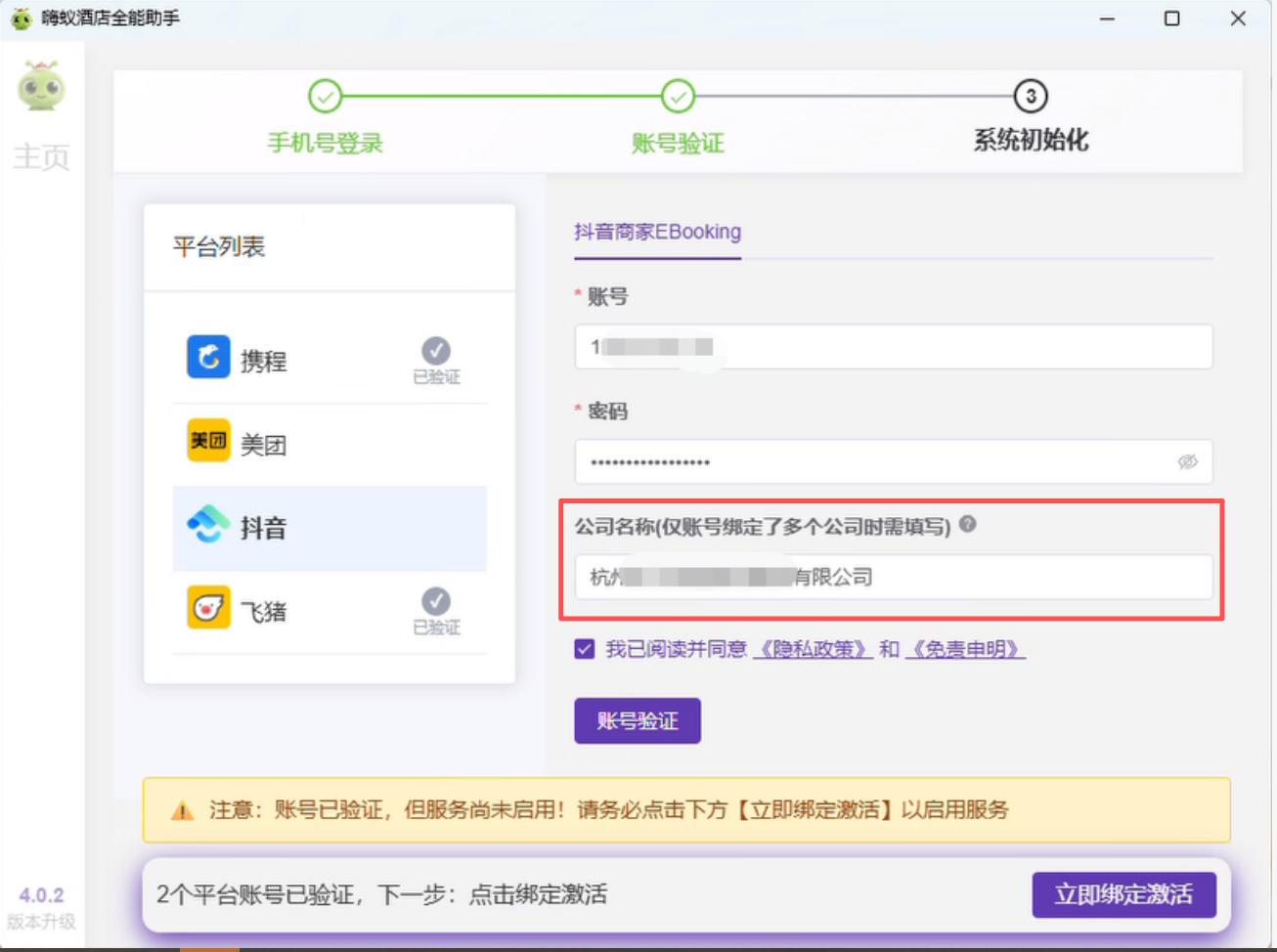Viewport: 1277px width, 952px height.
Task: Open the 《隐私政策》 link
Action: click(813, 648)
